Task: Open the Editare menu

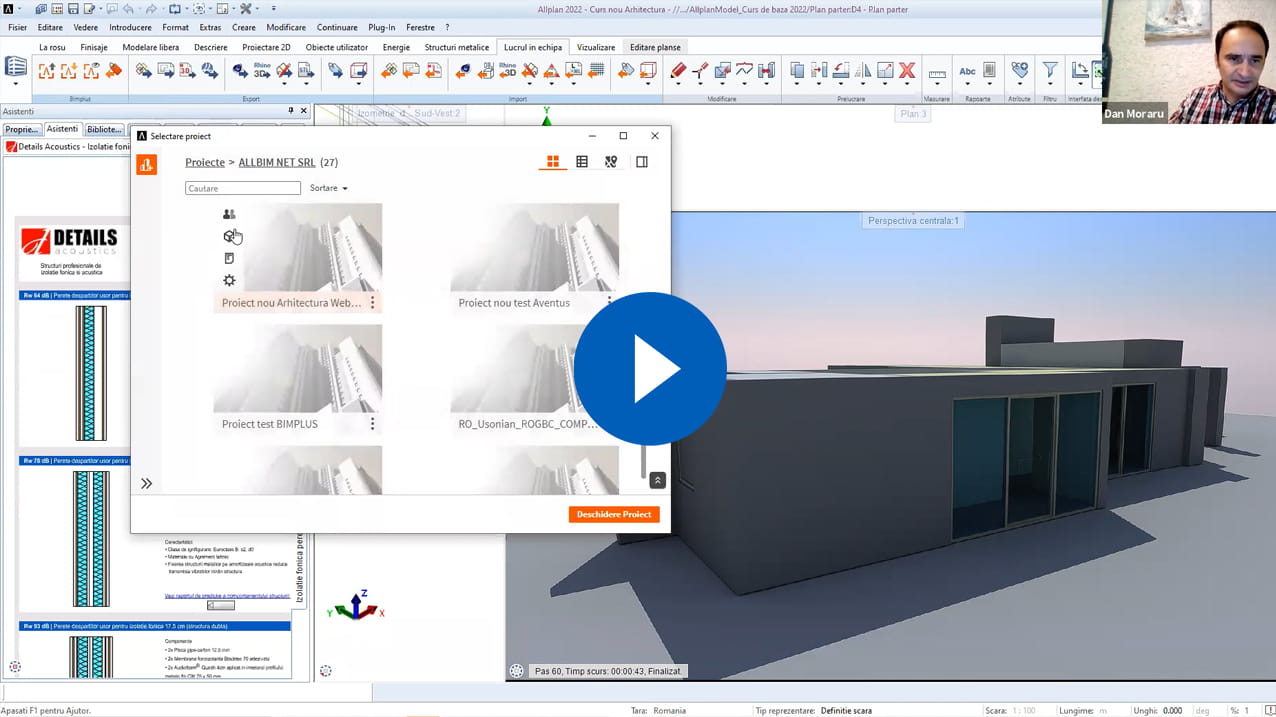Action: coord(50,28)
